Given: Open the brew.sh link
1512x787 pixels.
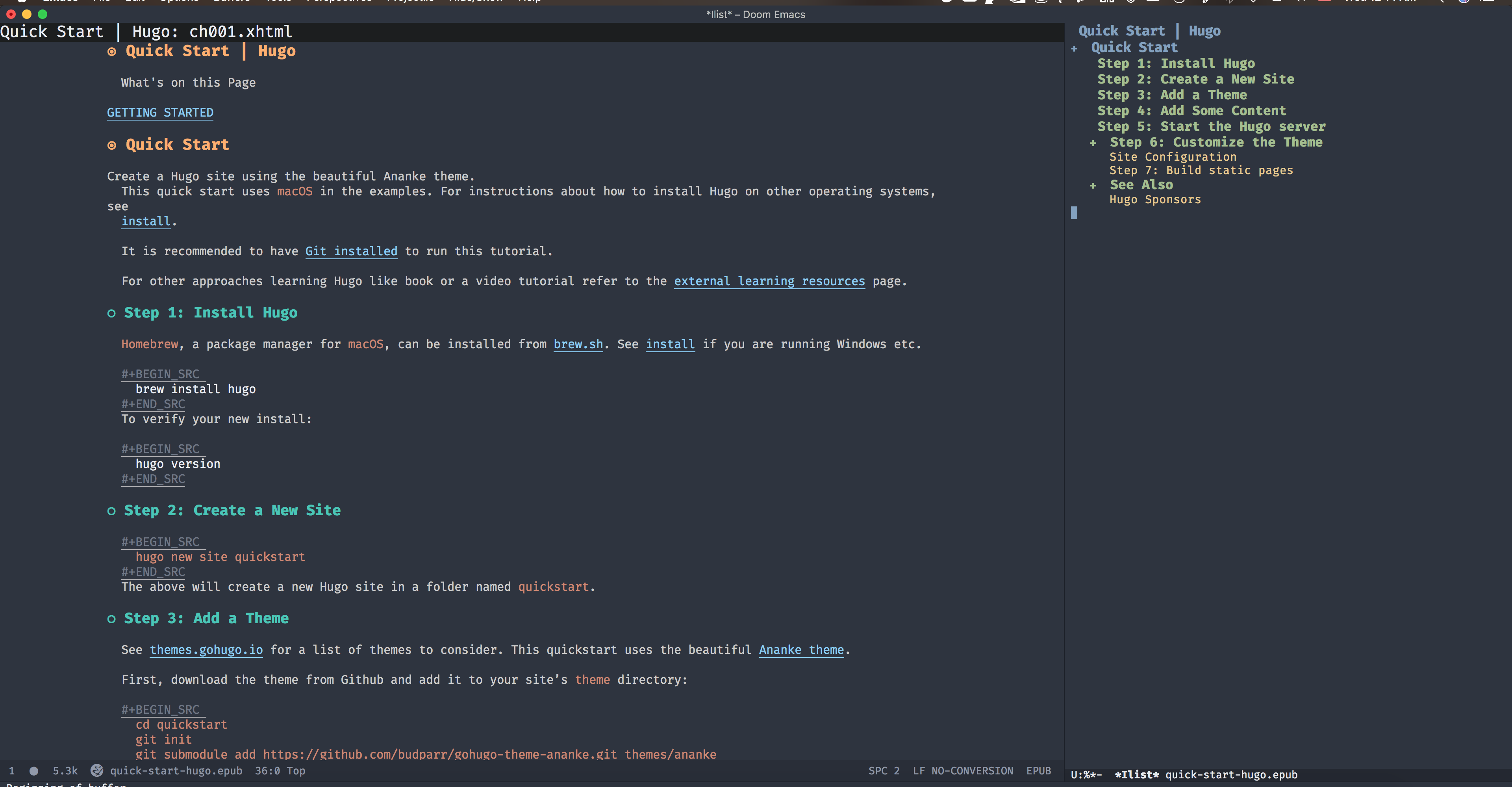Looking at the screenshot, I should coord(578,344).
